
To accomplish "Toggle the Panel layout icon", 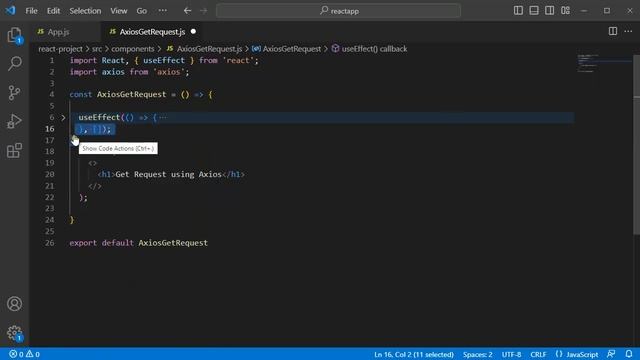I will [x=534, y=11].
